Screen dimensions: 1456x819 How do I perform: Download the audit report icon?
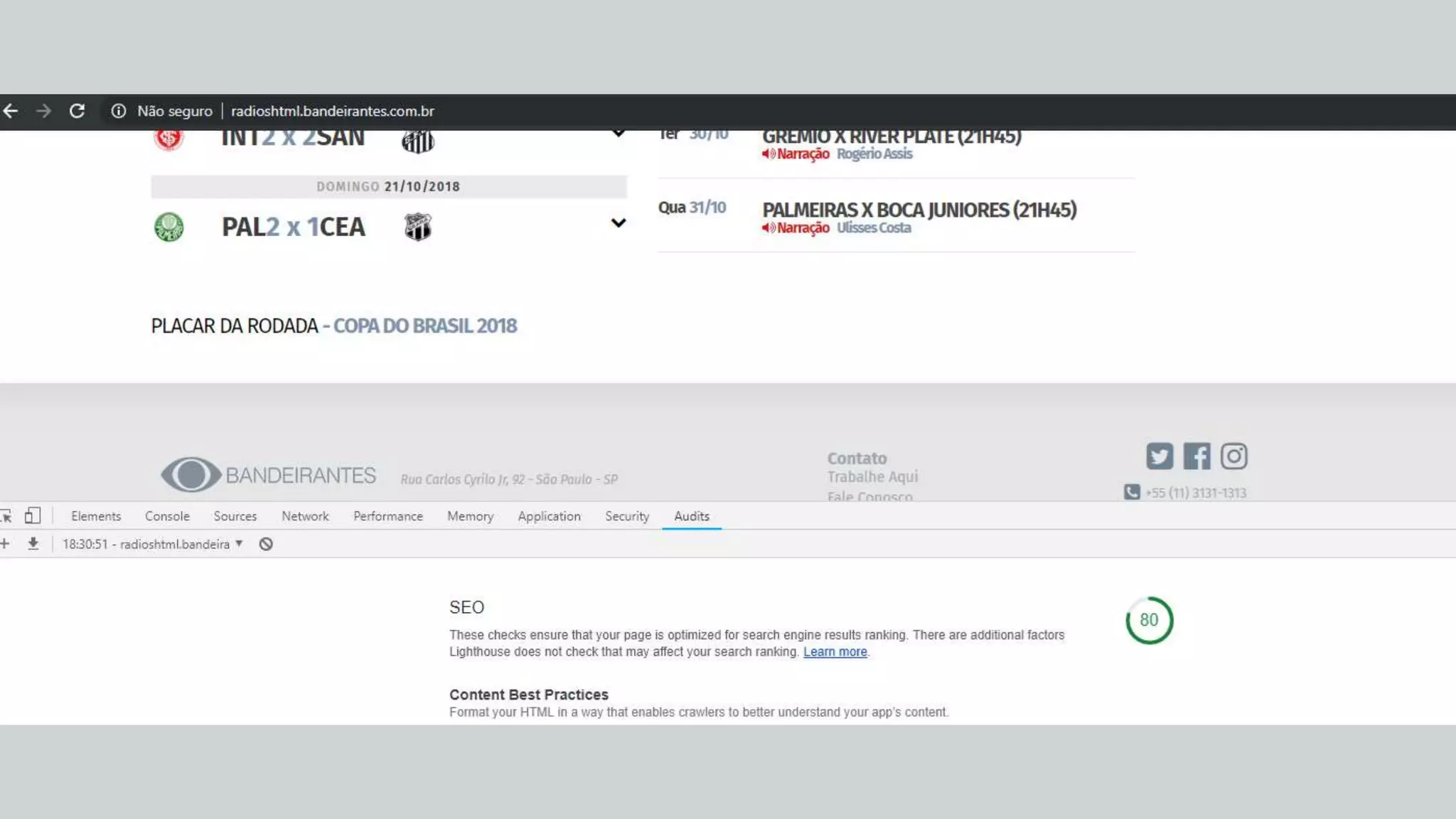[x=33, y=544]
